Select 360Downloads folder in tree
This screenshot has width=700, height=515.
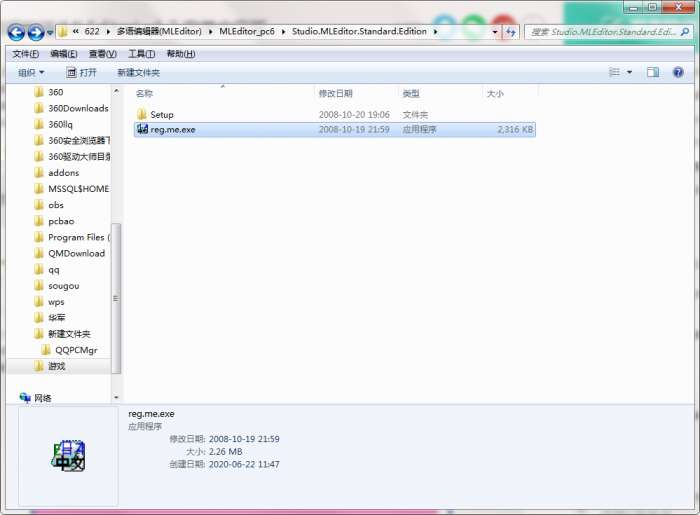(78, 108)
